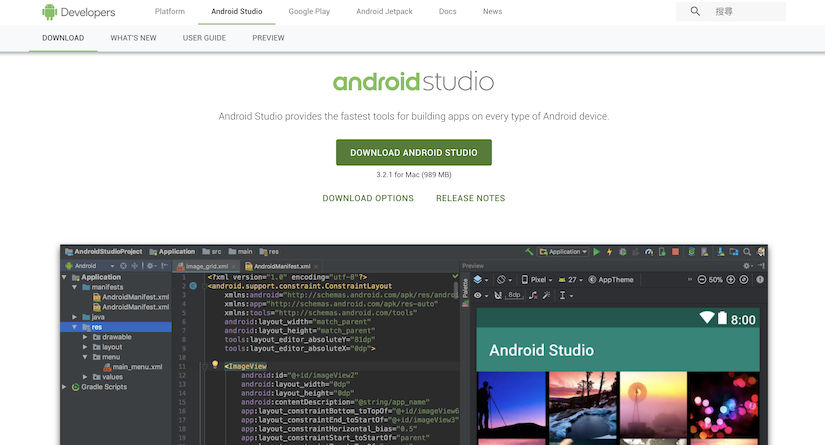
Task: Toggle the magnet Autoconnect icon
Action: coord(498,296)
